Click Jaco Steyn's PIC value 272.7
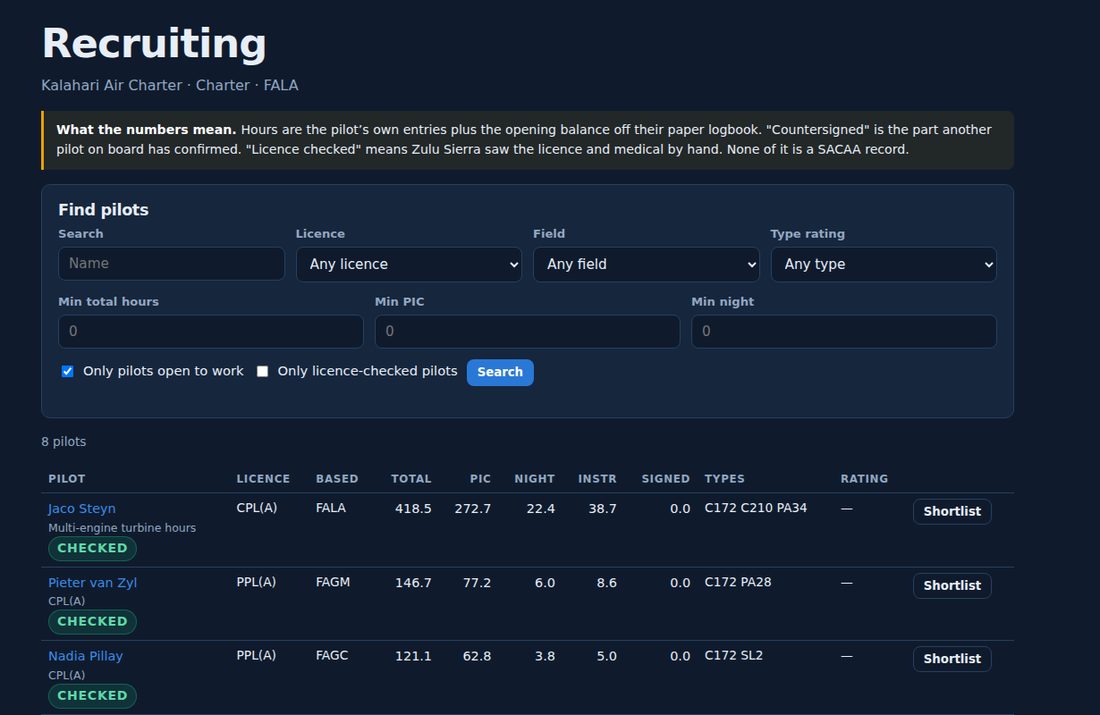The image size is (1100, 715). pyautogui.click(x=473, y=509)
